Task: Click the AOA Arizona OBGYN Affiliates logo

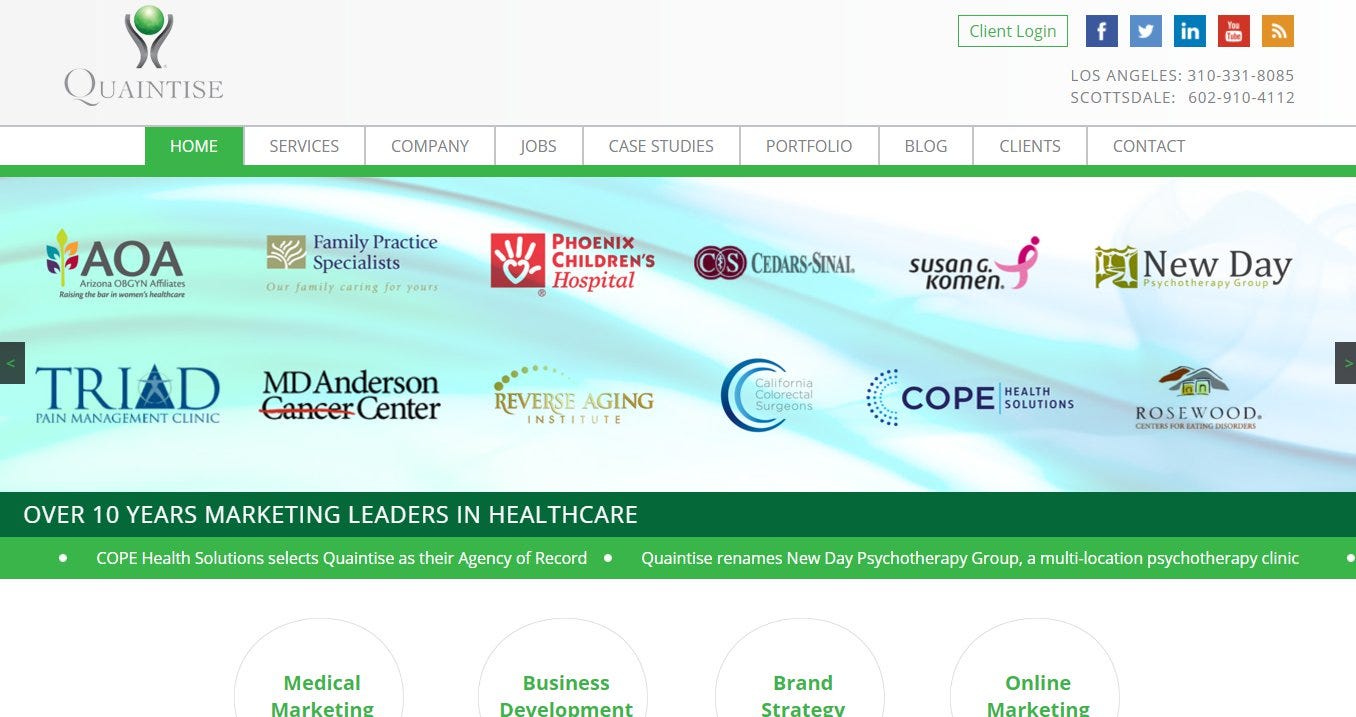Action: coord(115,264)
